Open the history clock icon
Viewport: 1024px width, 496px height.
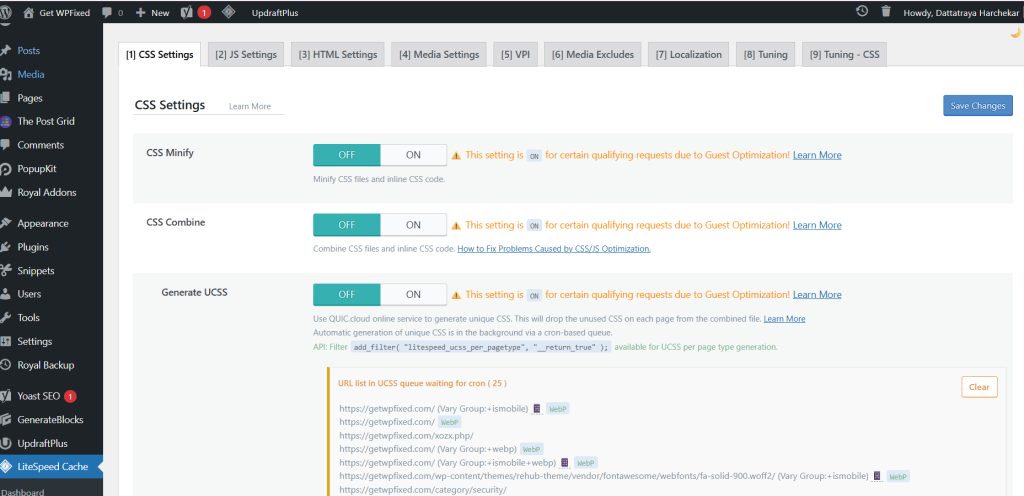click(x=862, y=11)
